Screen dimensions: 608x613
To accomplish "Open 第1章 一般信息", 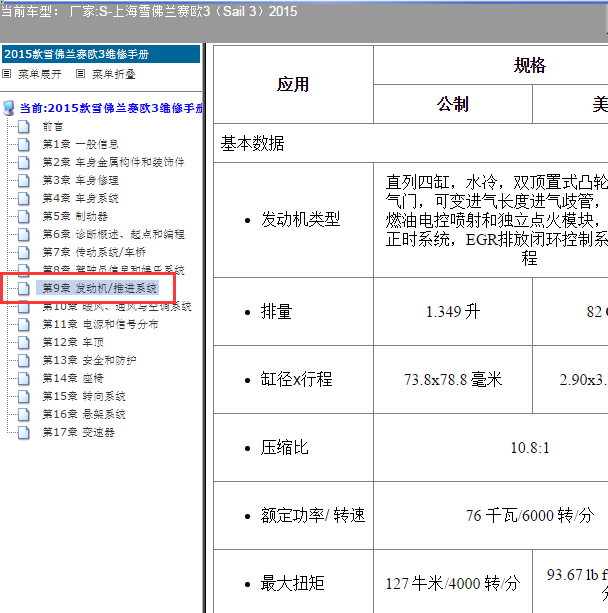I will coord(80,144).
